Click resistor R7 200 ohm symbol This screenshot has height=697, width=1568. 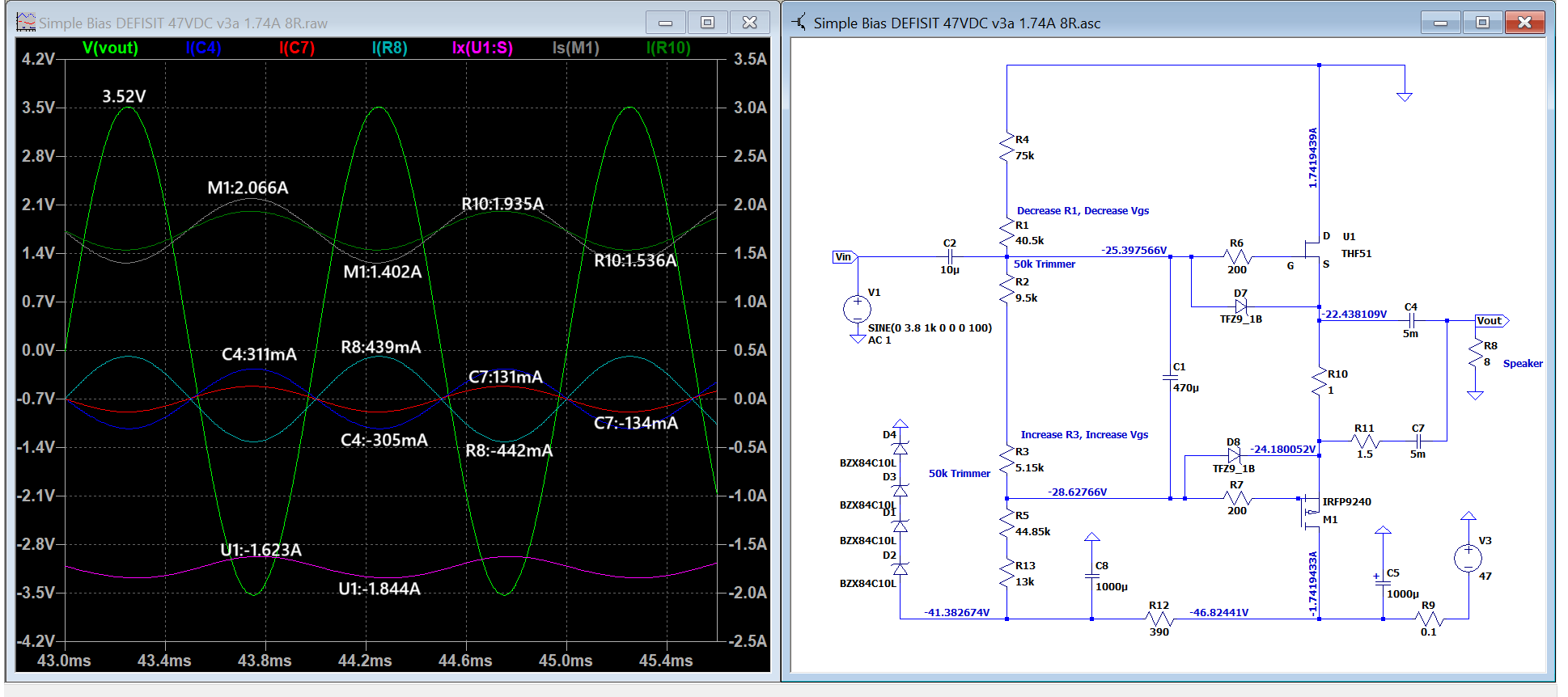(x=1237, y=498)
